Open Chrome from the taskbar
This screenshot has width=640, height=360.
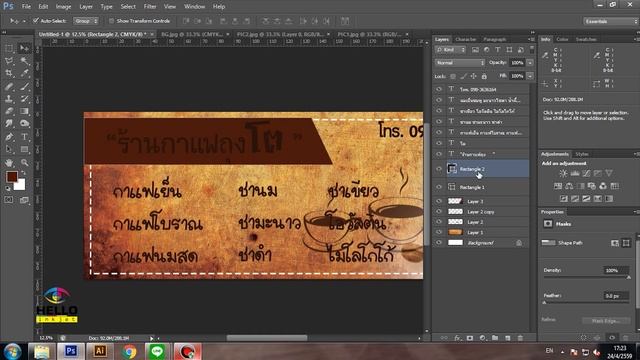click(129, 351)
